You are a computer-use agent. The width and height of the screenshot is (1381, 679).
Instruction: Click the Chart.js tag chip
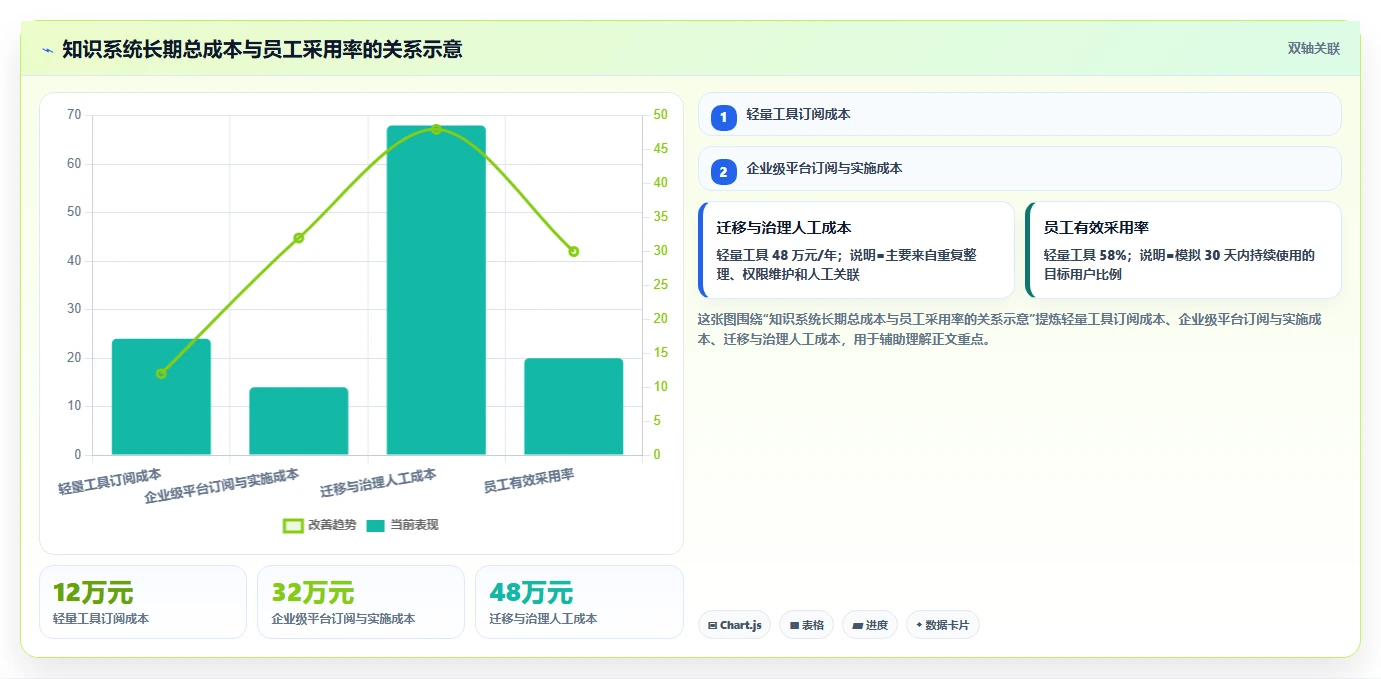tap(734, 625)
